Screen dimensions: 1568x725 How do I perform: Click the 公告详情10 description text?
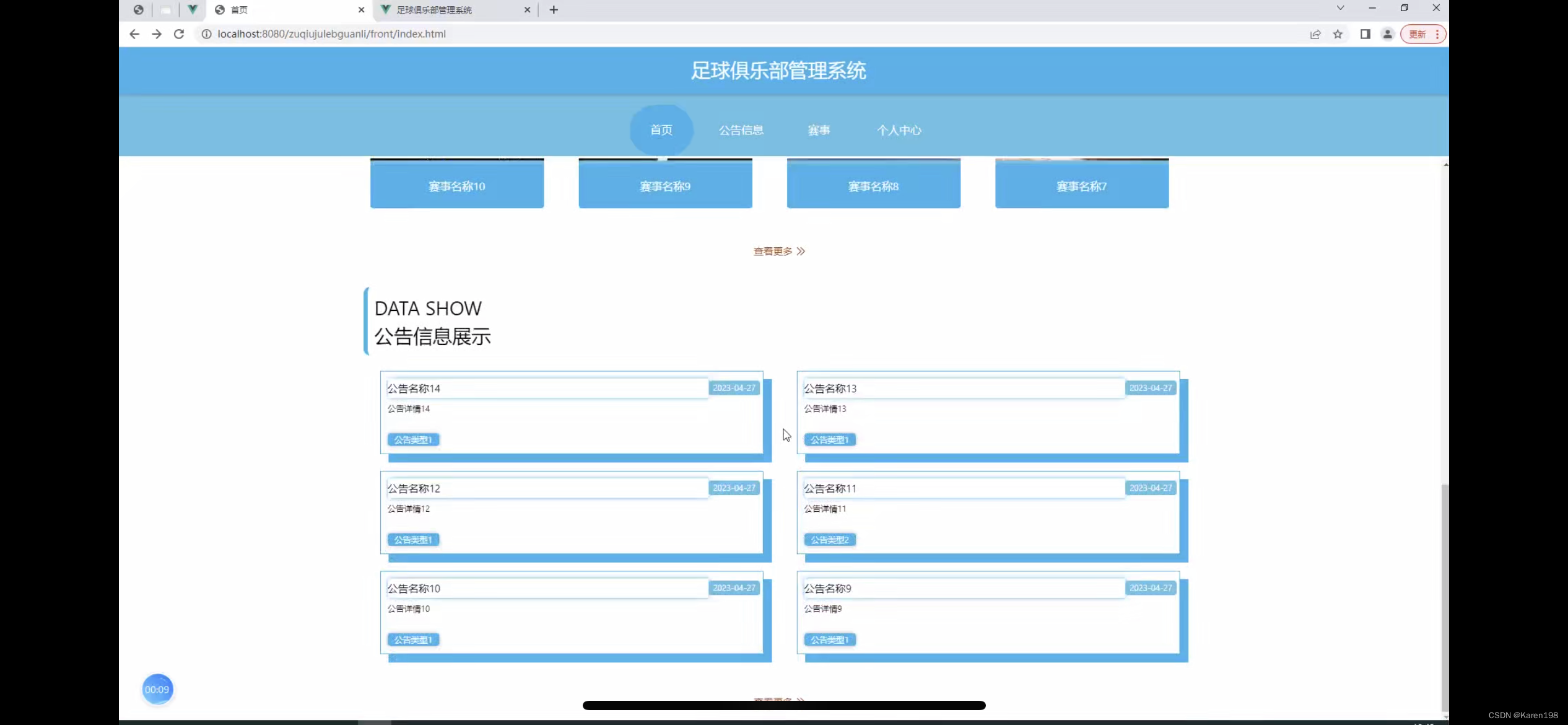click(x=409, y=609)
